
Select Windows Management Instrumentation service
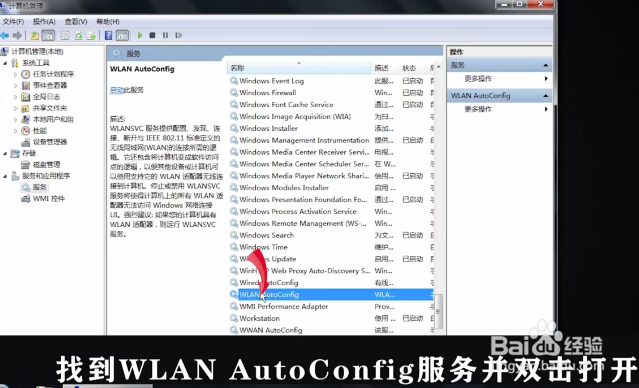(330, 140)
